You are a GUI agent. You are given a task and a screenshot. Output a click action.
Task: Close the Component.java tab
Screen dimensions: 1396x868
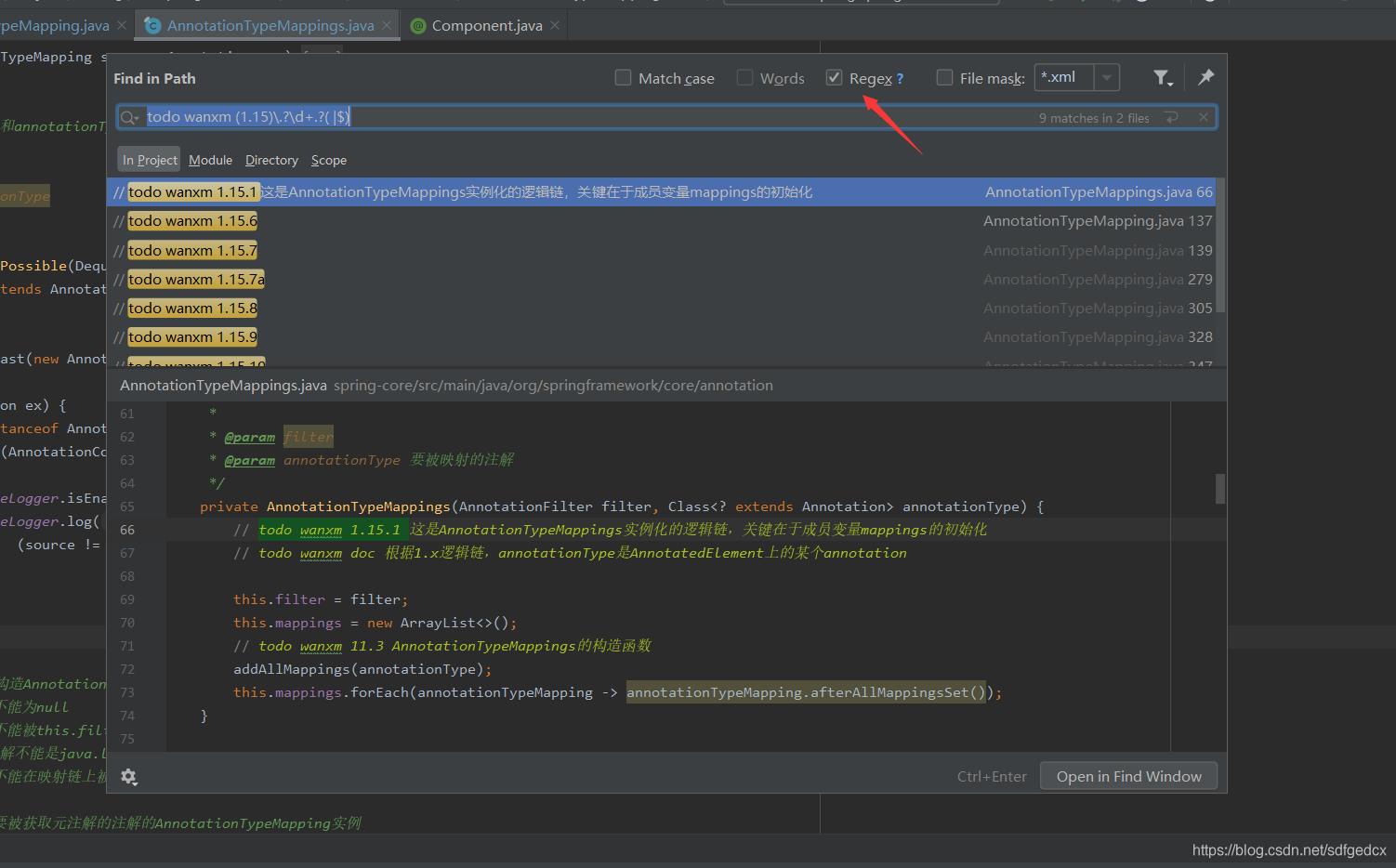coord(555,25)
